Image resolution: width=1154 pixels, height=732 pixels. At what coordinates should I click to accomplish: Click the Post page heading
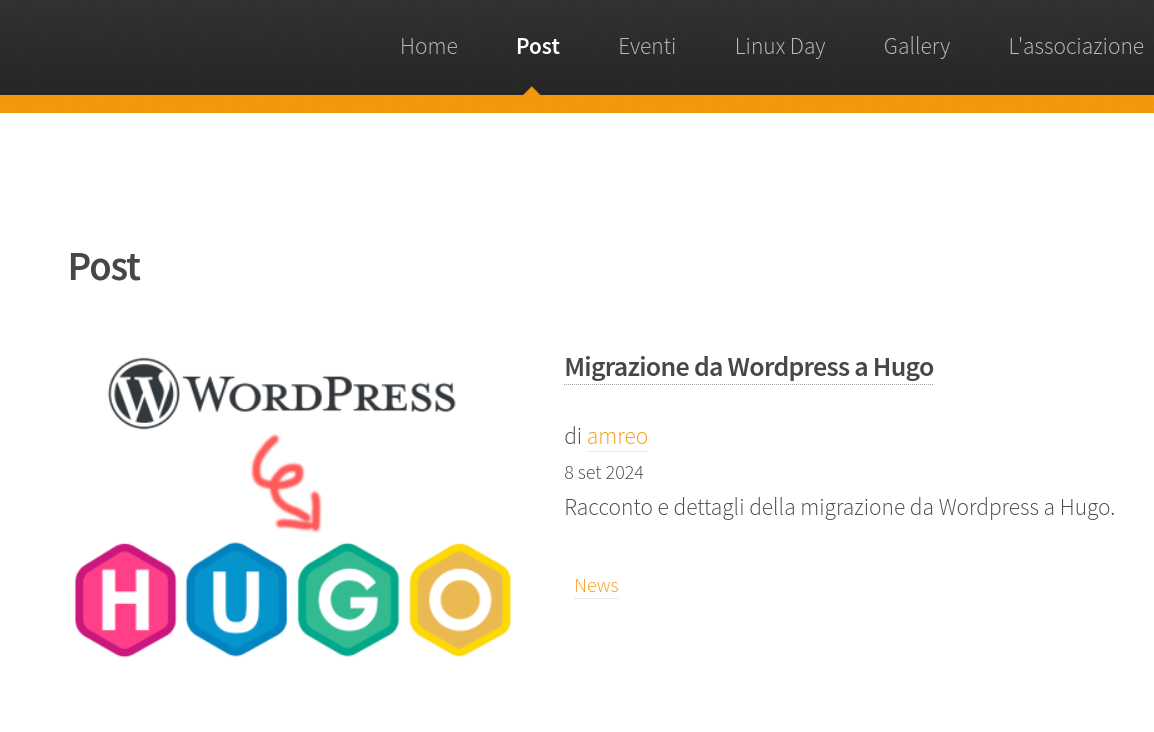(x=105, y=266)
